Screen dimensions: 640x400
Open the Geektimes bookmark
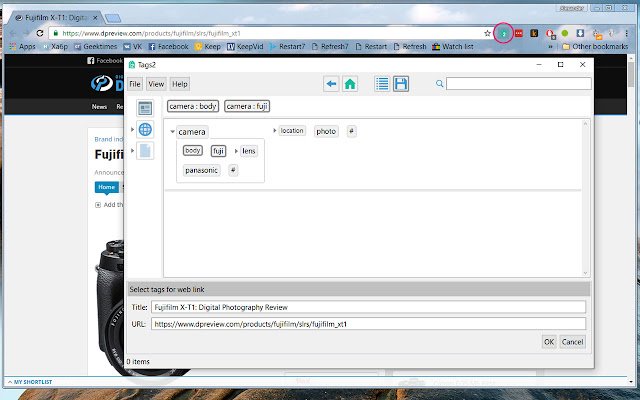pyautogui.click(x=96, y=47)
